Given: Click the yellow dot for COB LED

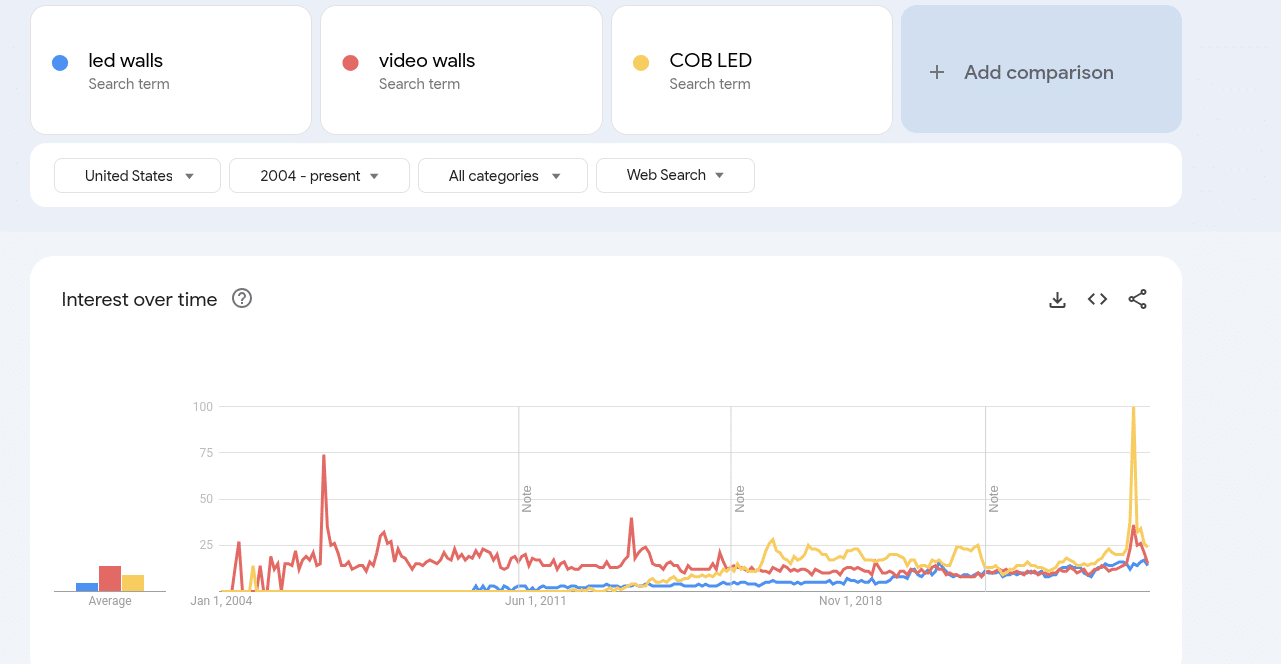Looking at the screenshot, I should coord(641,63).
